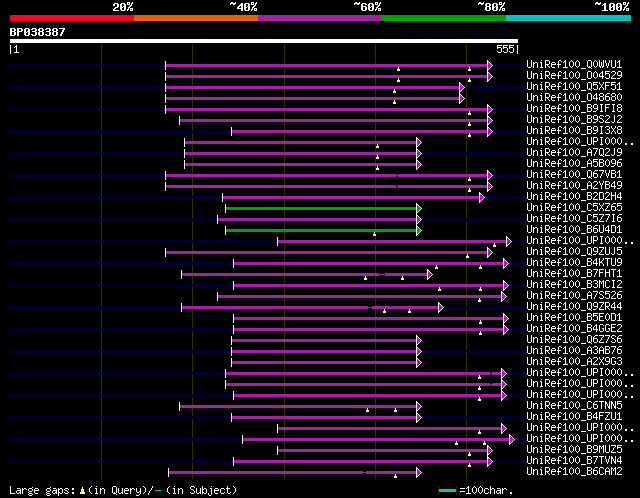Select the UniRef100_A7Q2J9 label
Viewport: 640px width, 498px height.
click(574, 153)
